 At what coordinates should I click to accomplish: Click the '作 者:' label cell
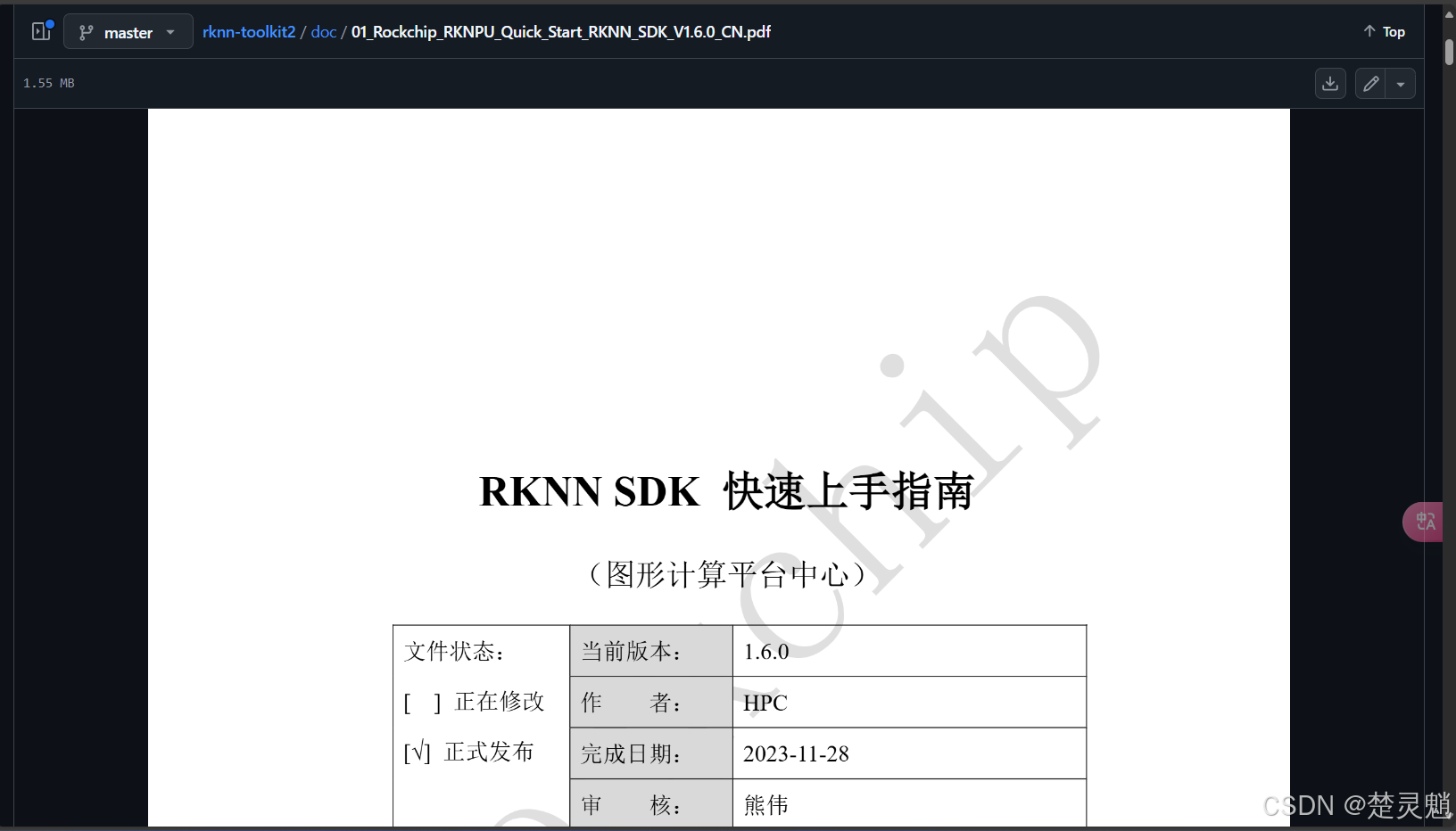[x=651, y=703]
